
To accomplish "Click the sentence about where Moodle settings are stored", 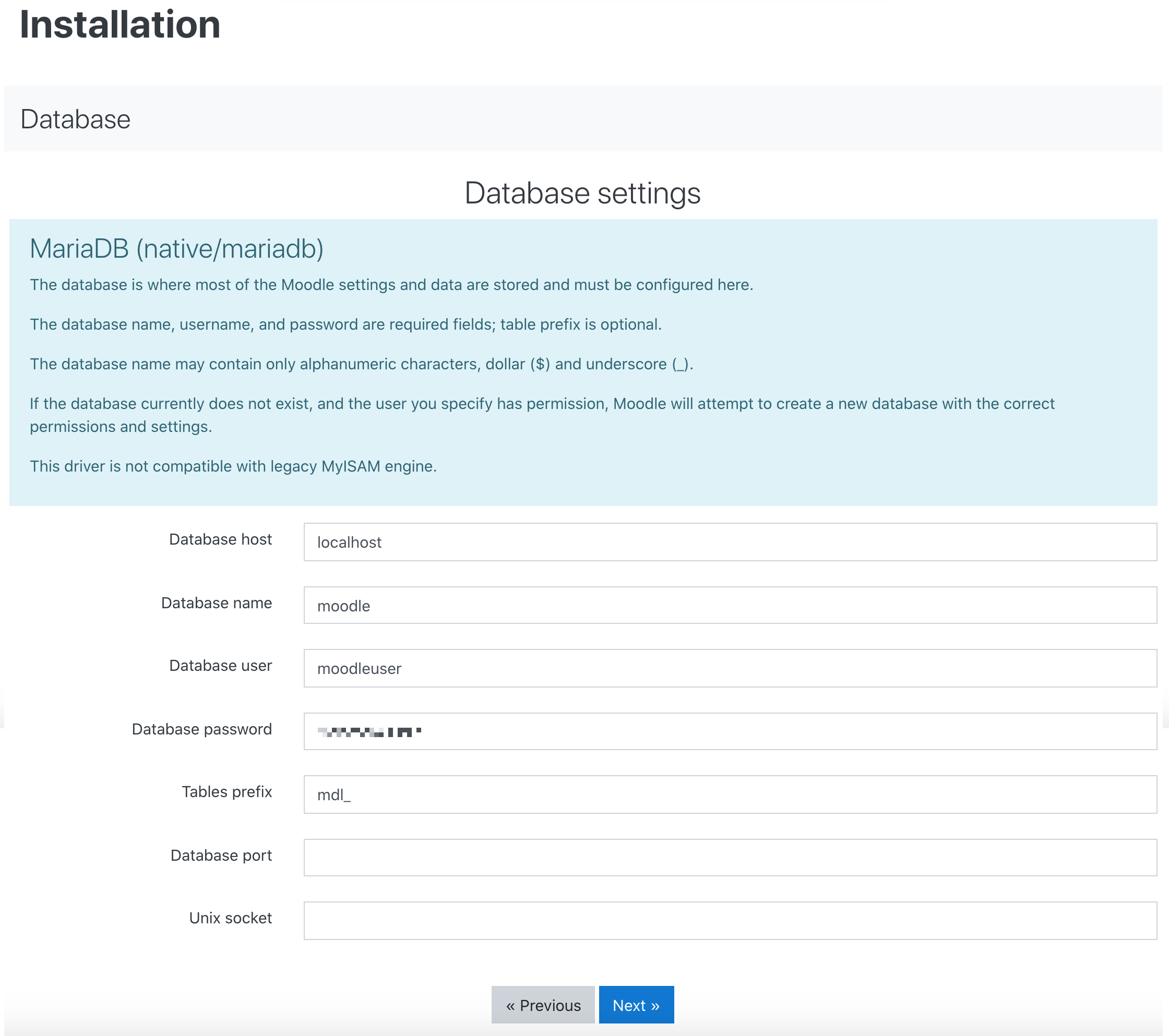I will point(392,285).
